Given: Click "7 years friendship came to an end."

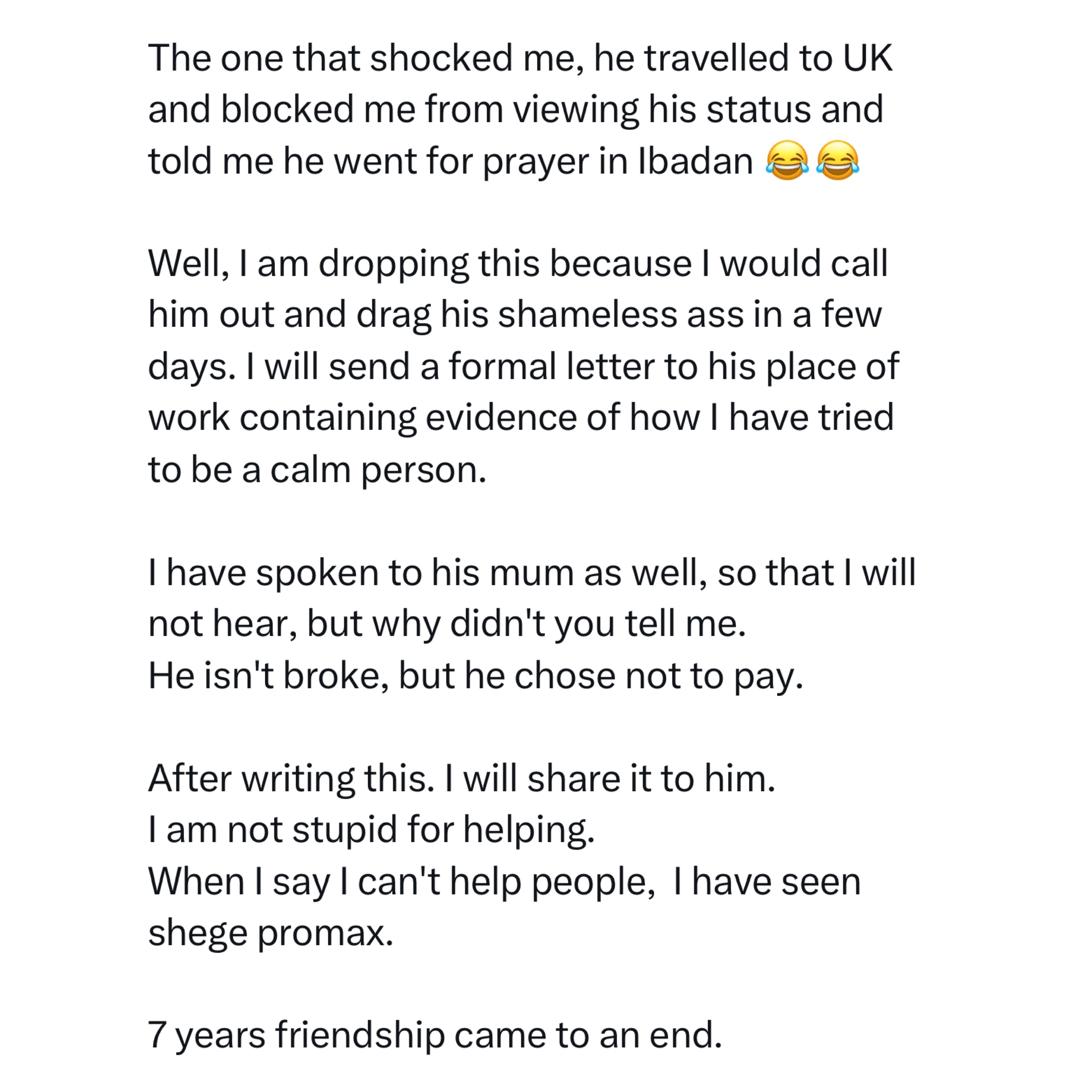Looking at the screenshot, I should 435,1035.
